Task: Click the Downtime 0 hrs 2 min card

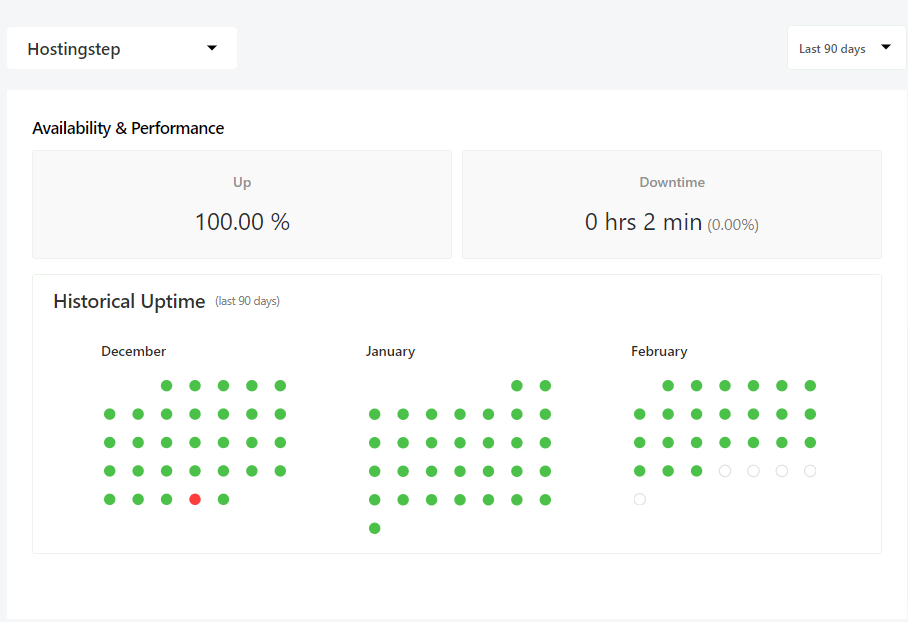Action: click(x=672, y=204)
